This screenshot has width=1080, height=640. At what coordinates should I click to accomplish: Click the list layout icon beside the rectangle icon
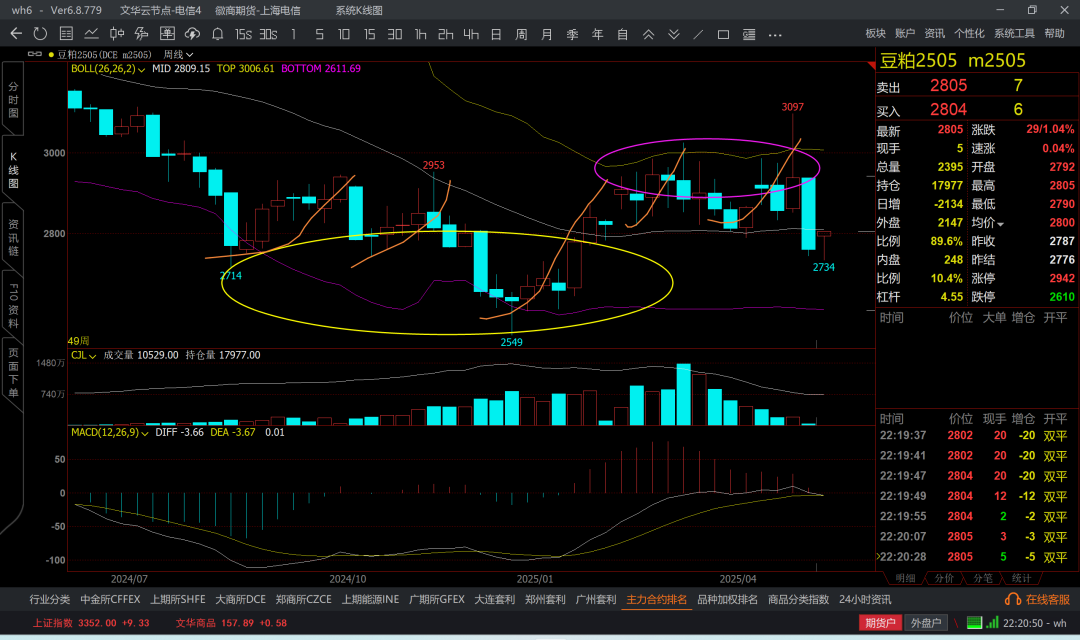749,34
